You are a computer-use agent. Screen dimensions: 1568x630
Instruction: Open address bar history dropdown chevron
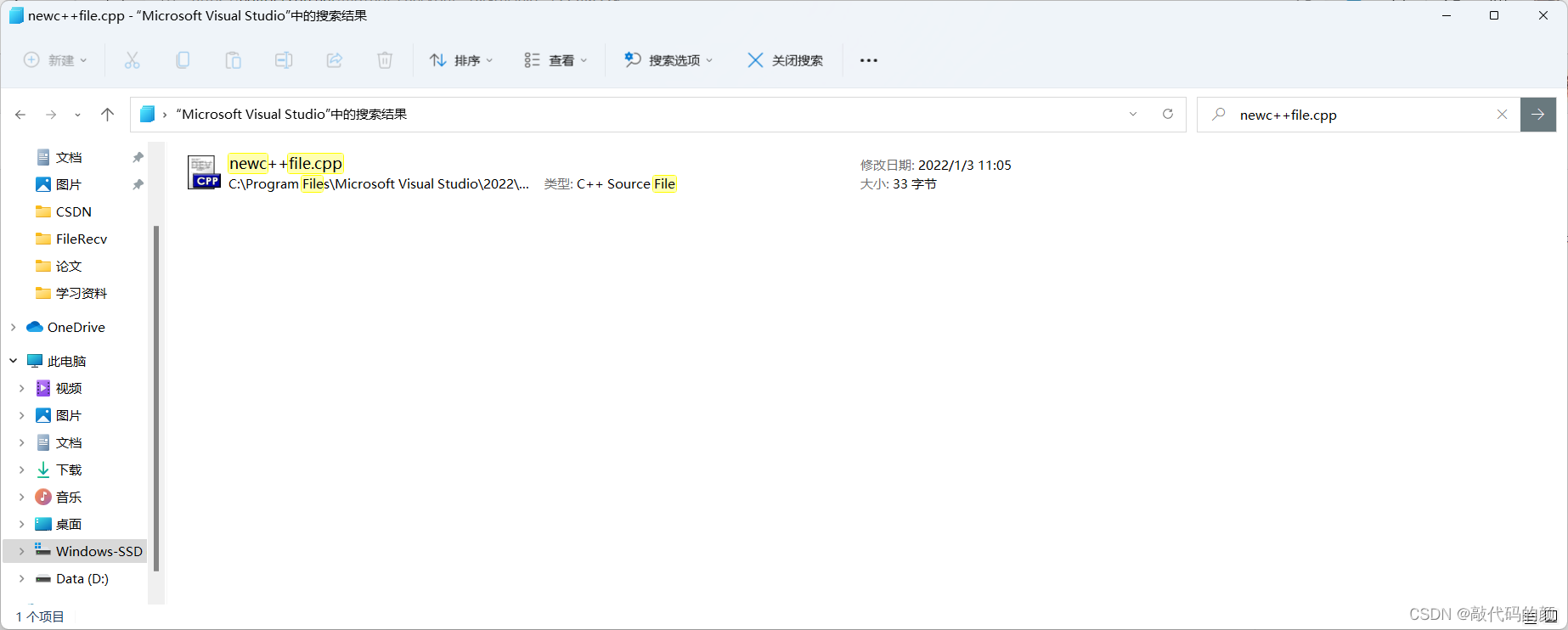(1133, 115)
